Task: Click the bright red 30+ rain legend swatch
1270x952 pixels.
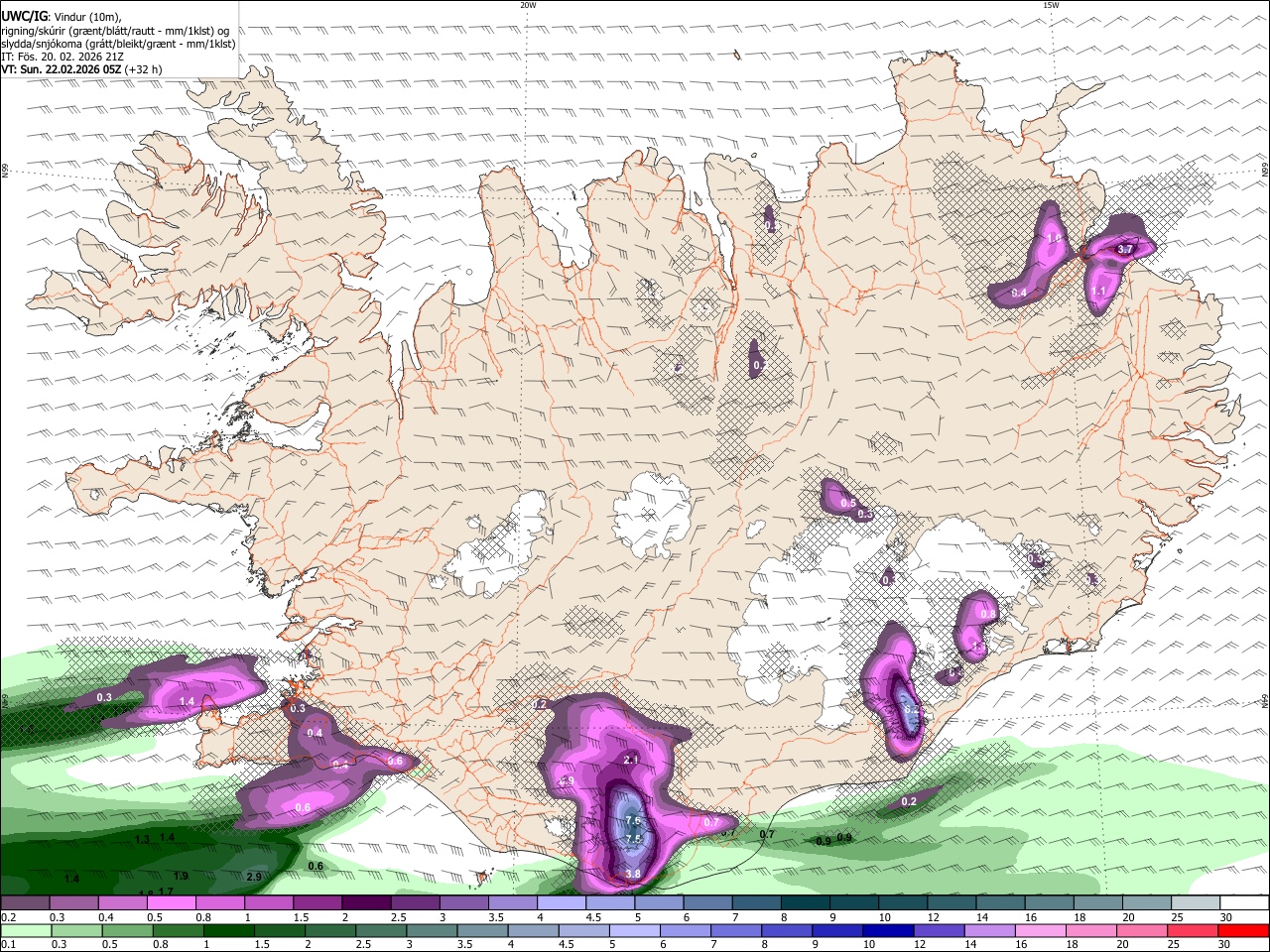Action: (1244, 930)
